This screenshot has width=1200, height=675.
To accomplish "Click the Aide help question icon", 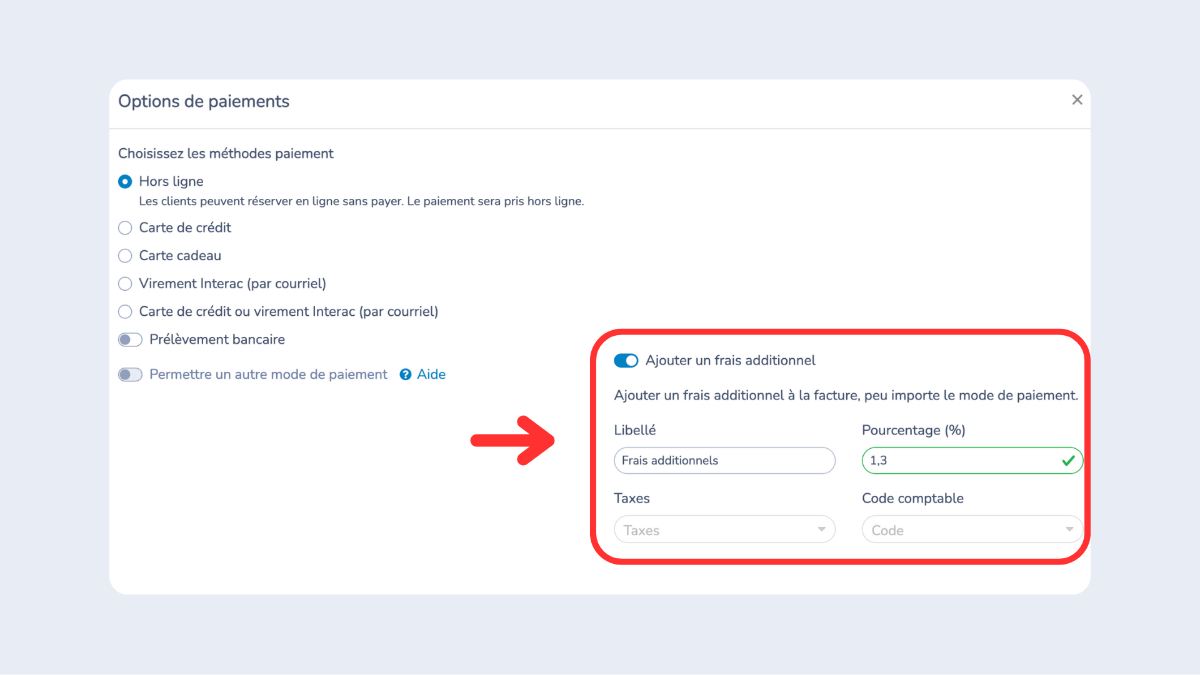I will point(405,375).
